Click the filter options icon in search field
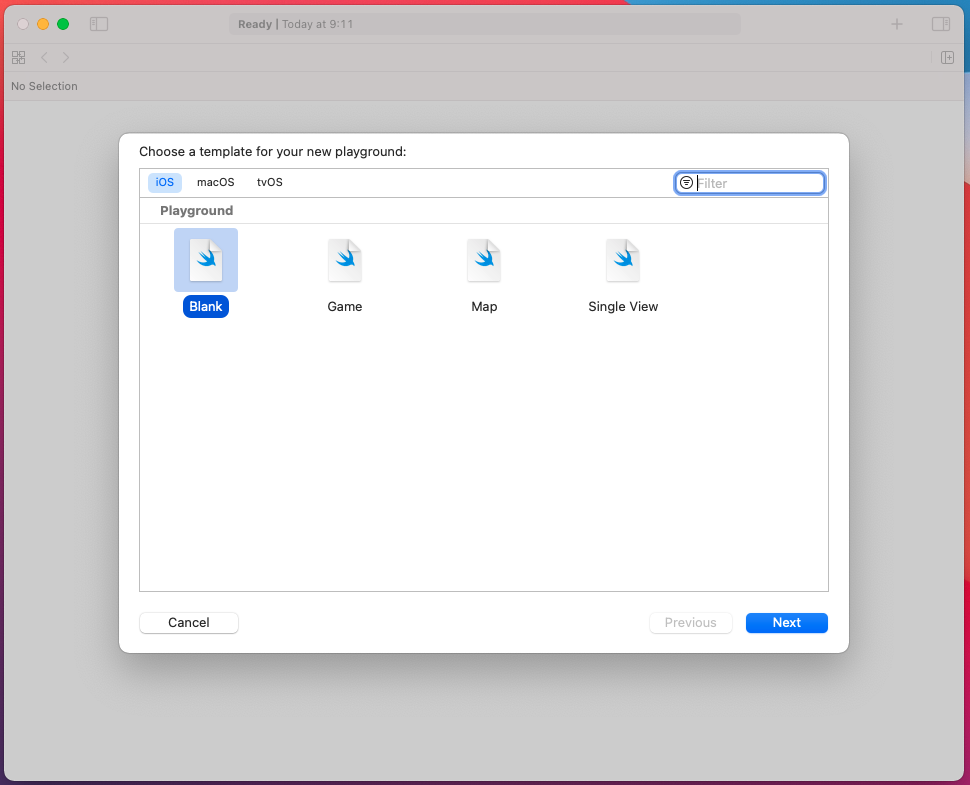The height and width of the screenshot is (785, 970). (x=686, y=182)
